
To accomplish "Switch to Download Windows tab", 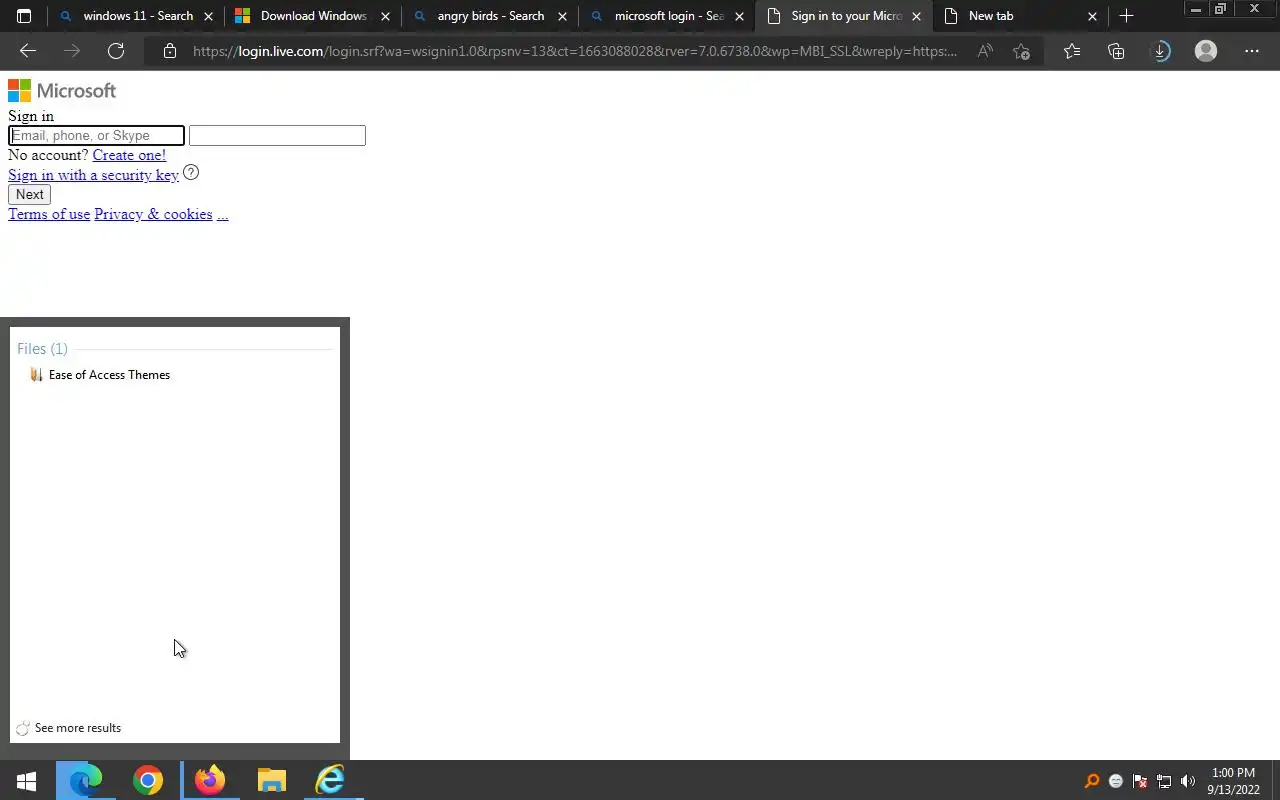I will point(313,16).
